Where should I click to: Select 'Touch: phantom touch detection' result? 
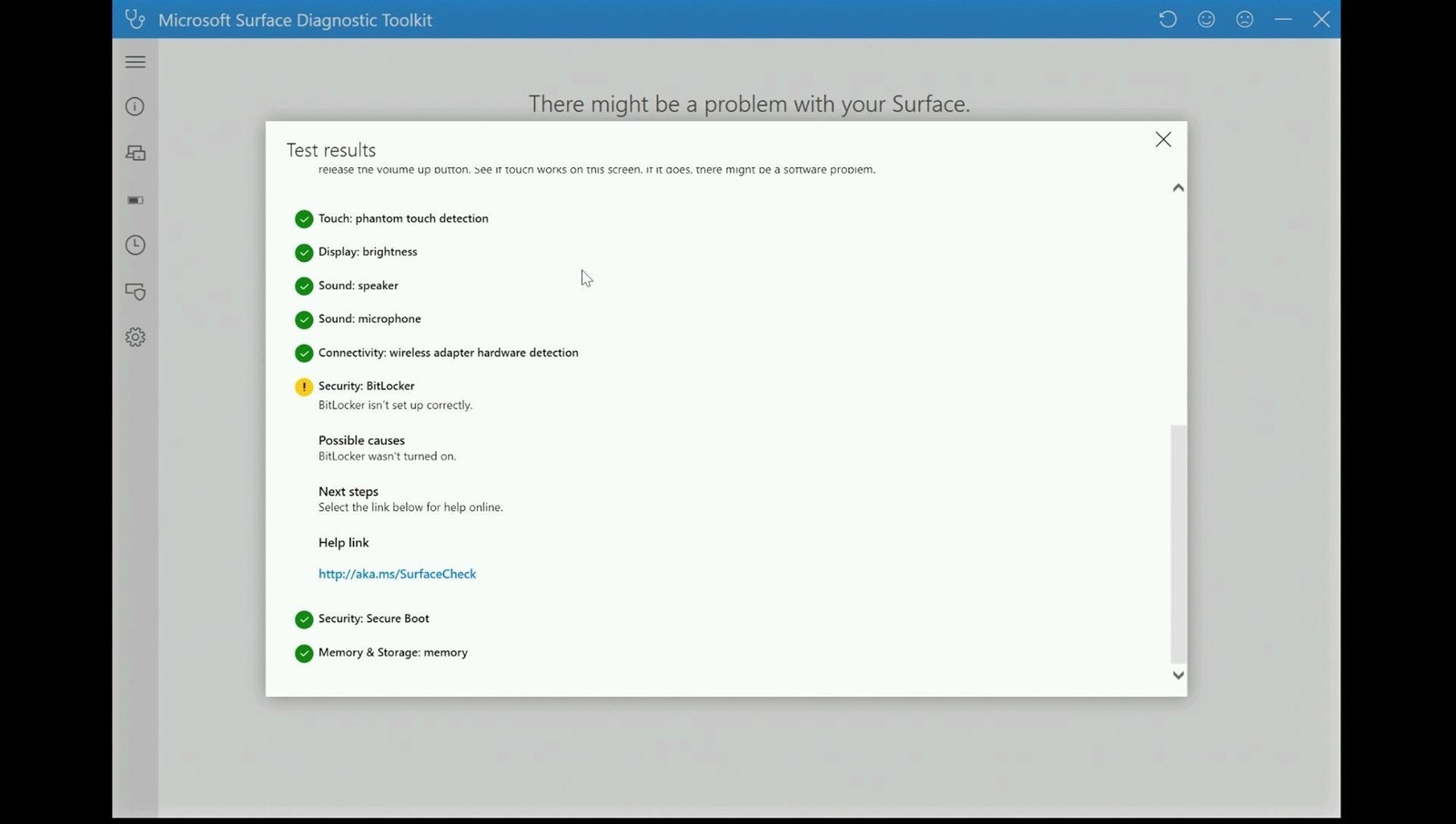[x=403, y=218]
